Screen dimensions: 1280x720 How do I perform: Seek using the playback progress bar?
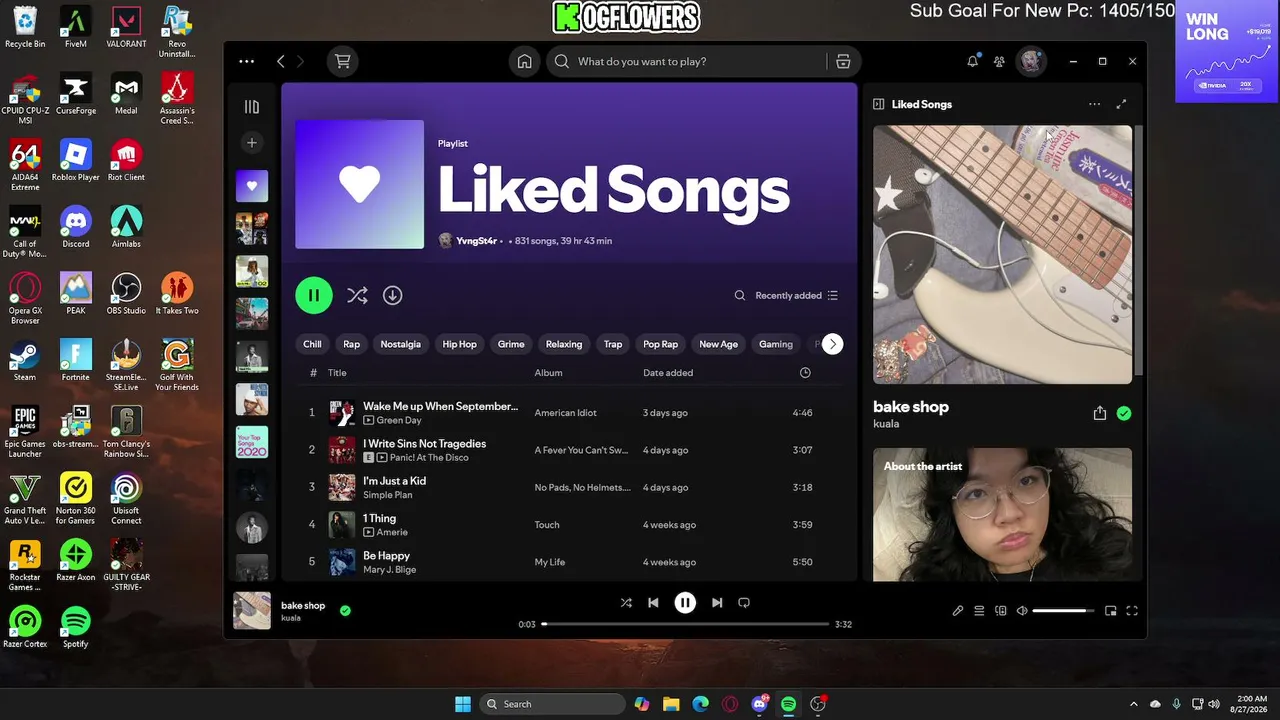685,624
